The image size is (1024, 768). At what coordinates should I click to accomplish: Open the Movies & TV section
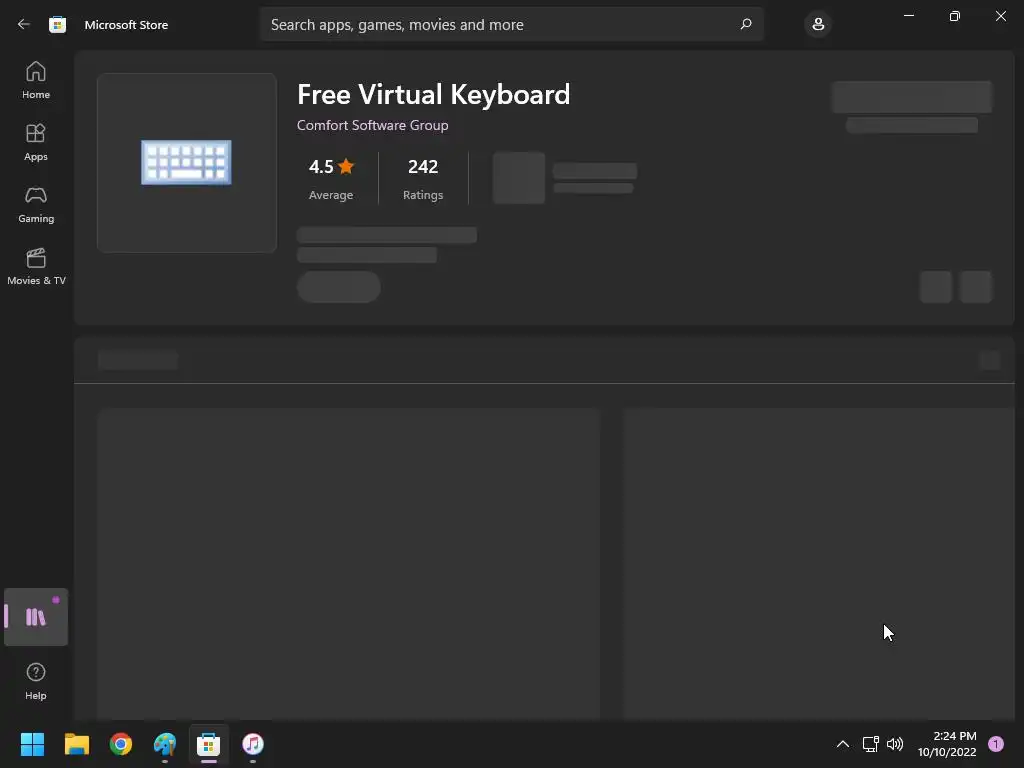click(36, 266)
